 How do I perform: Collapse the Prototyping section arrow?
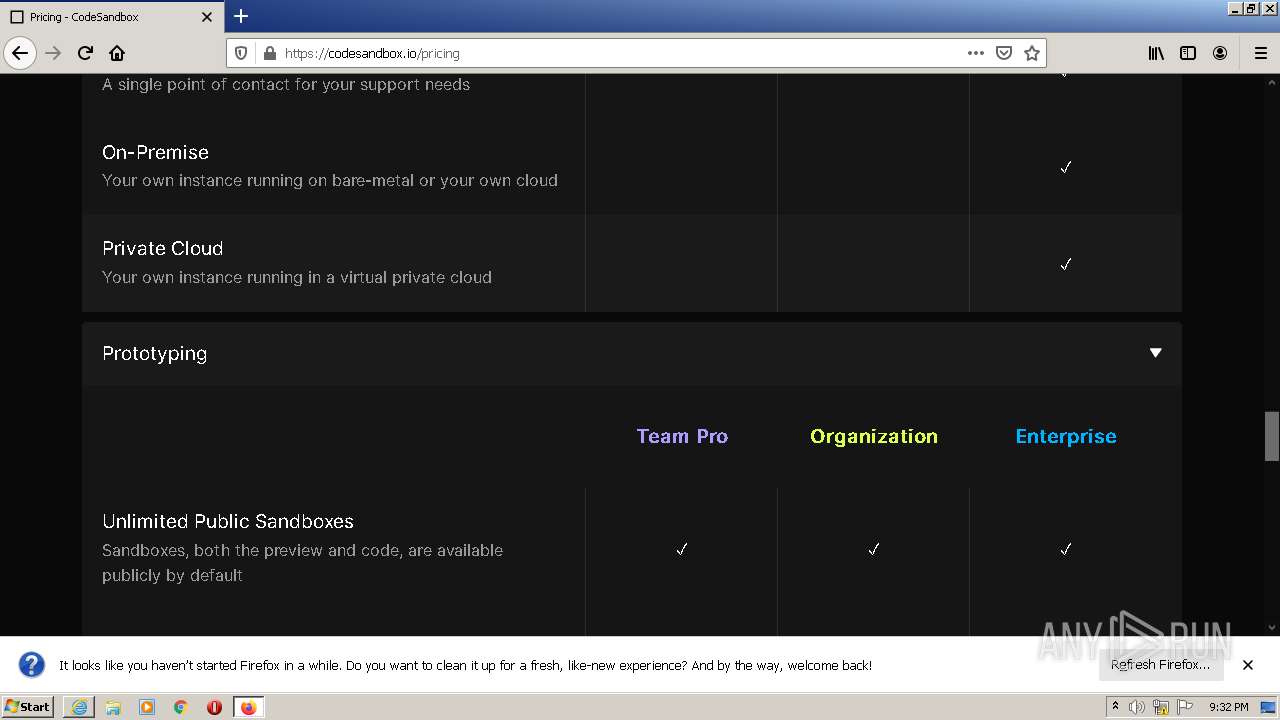click(1155, 352)
